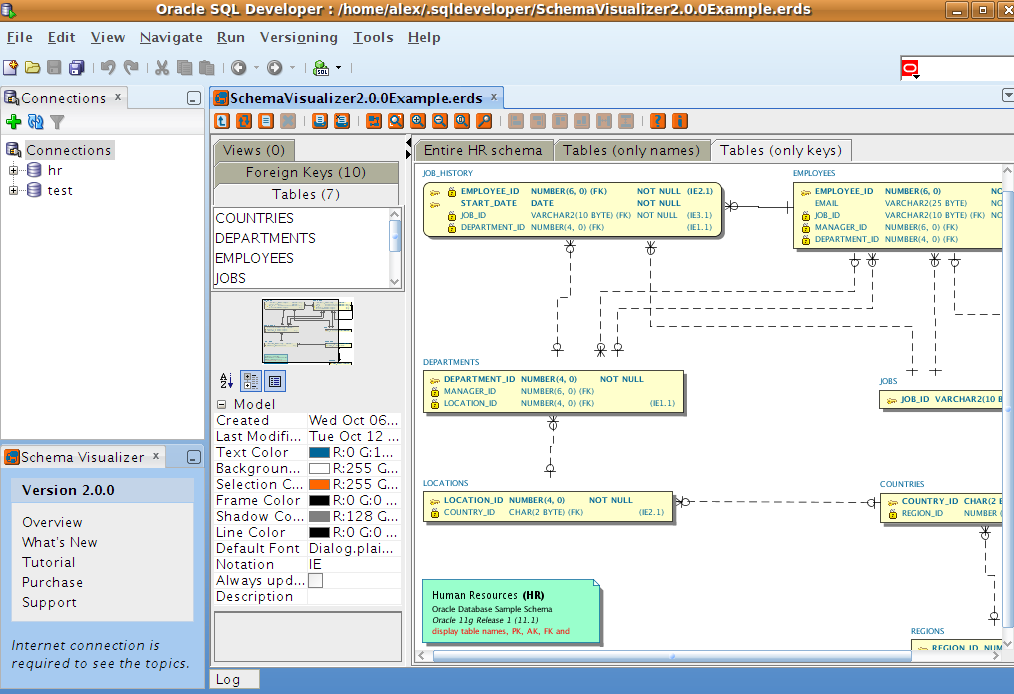Viewport: 1014px width, 694px height.
Task: Click the diagram horizontal scrollbar
Action: click(x=673, y=656)
